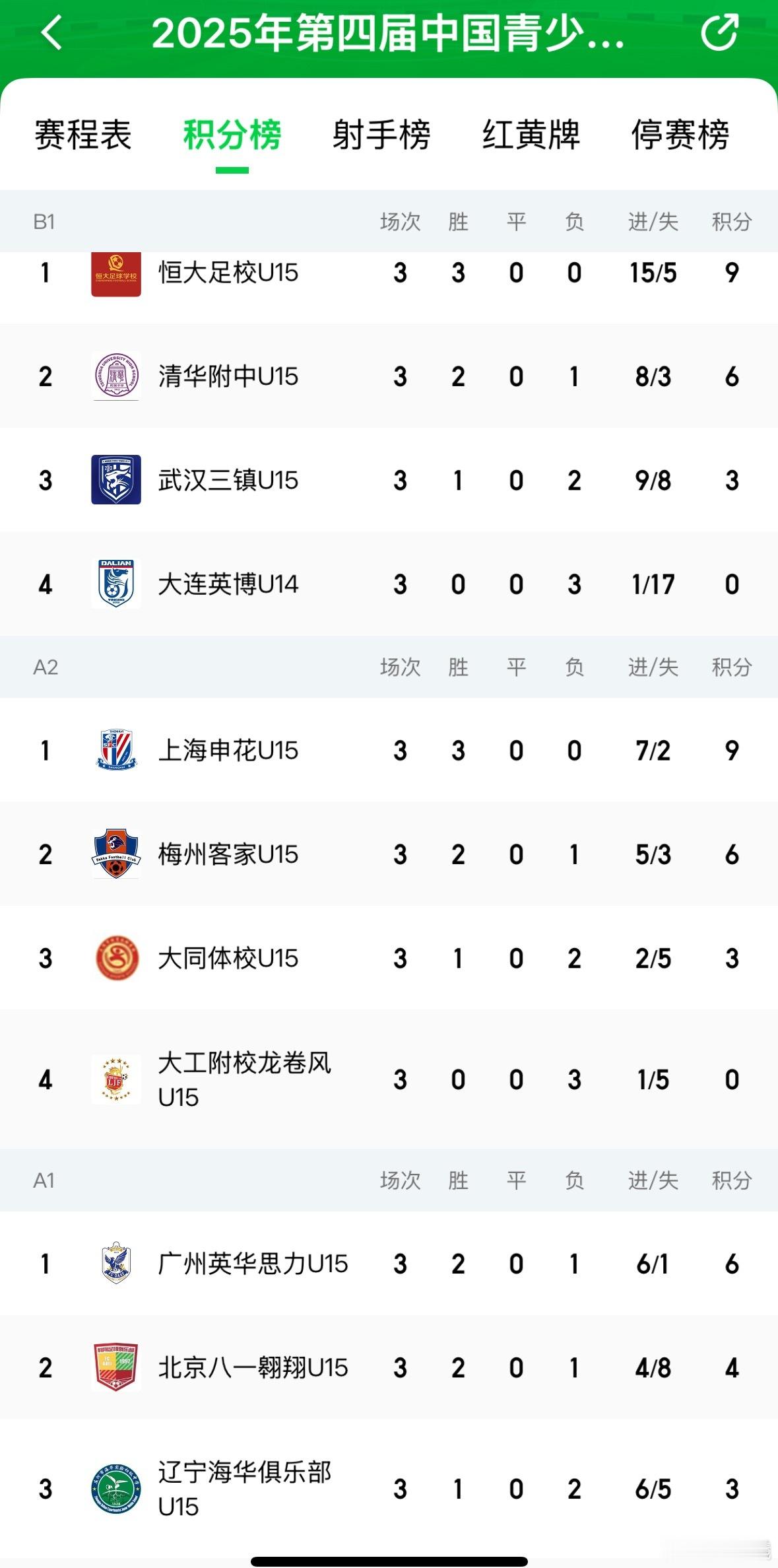Open 大同体校U15 round logo

coord(116,958)
